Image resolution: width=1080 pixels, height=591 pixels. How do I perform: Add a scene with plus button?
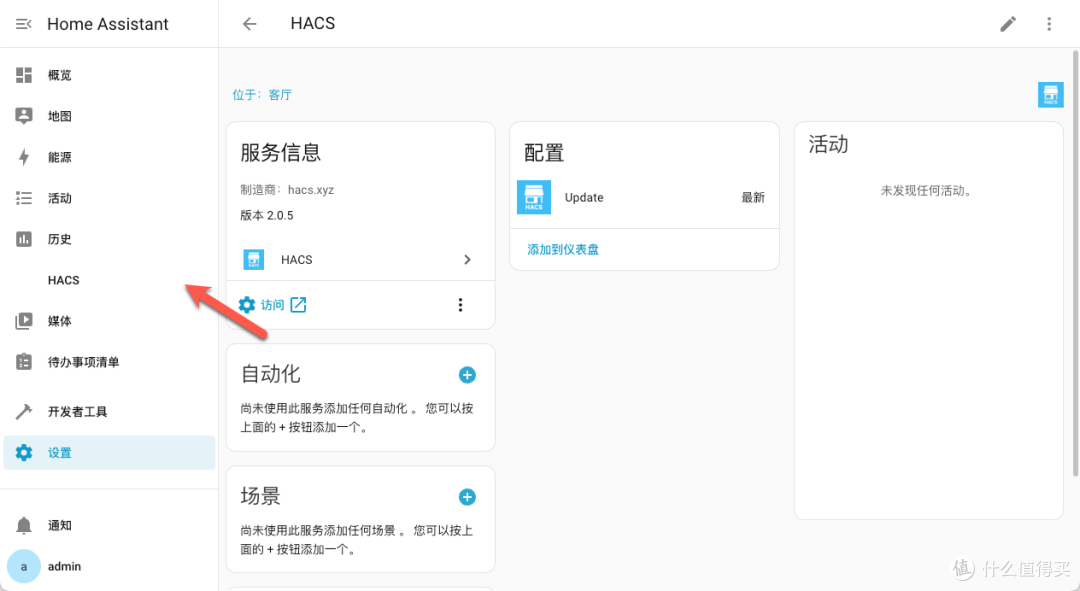[467, 497]
